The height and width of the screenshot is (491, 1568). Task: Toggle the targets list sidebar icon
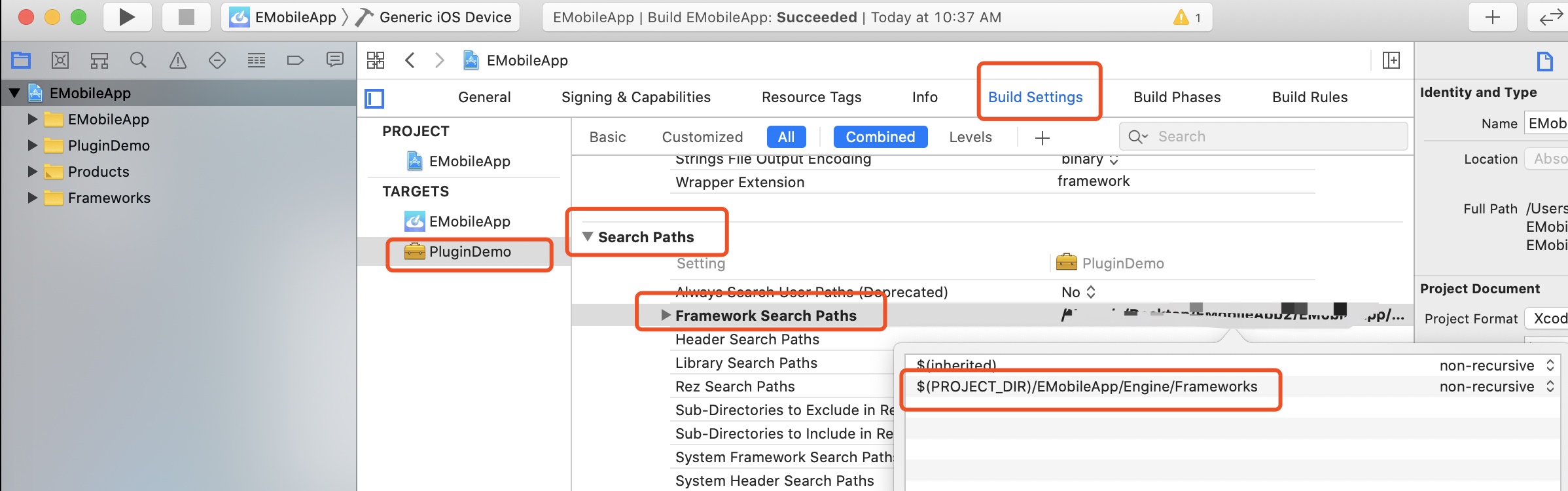[x=374, y=98]
